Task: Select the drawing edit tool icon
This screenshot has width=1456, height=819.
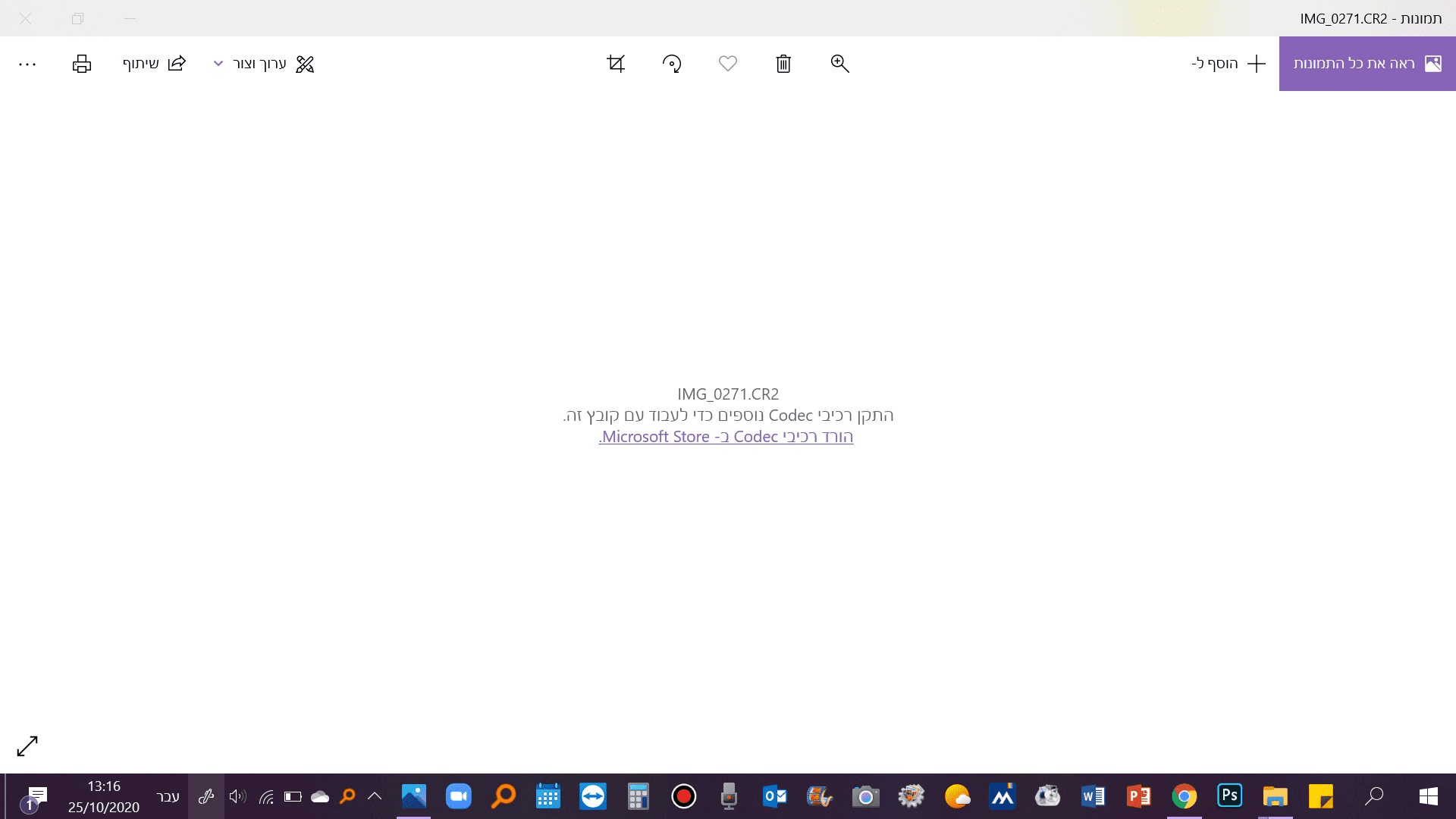Action: pyautogui.click(x=305, y=64)
